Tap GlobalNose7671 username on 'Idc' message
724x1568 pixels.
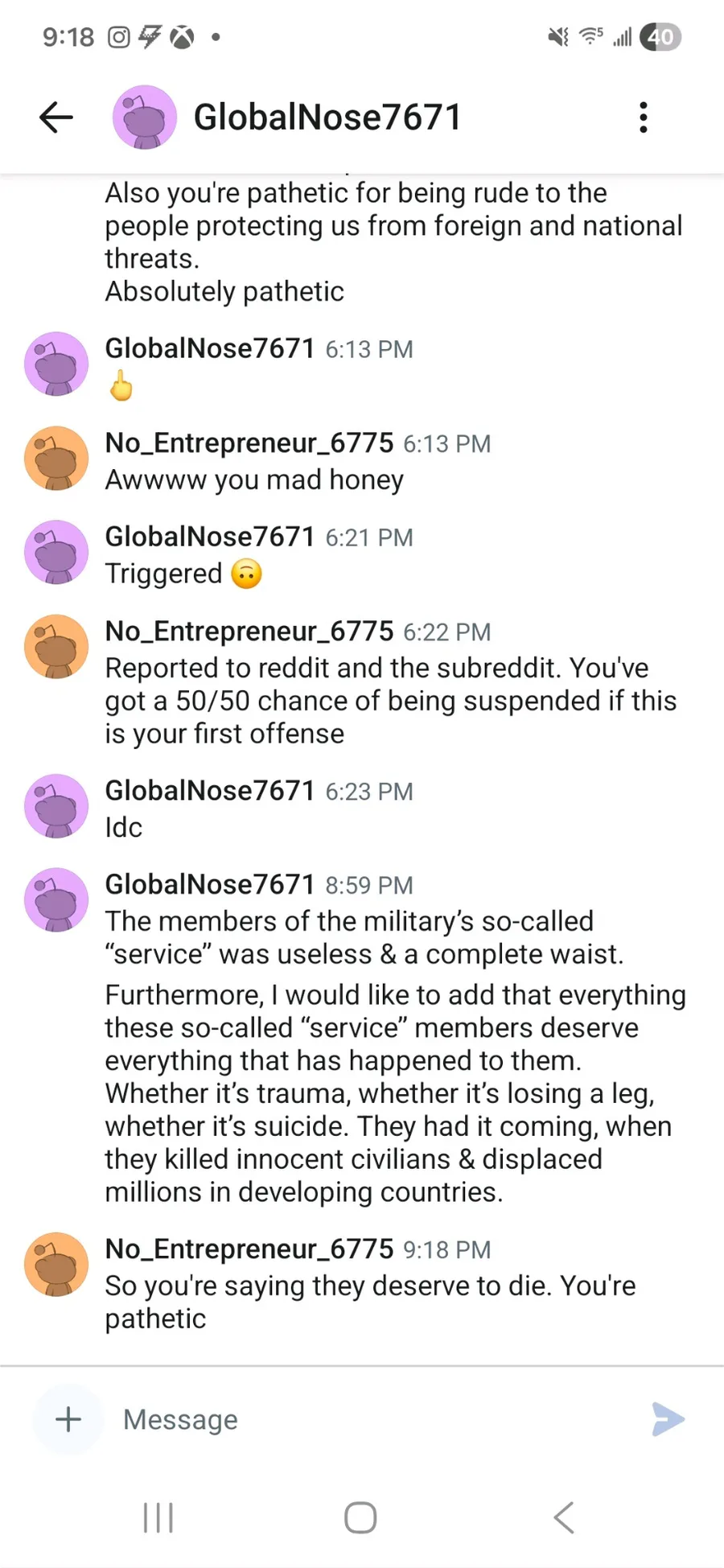point(210,791)
